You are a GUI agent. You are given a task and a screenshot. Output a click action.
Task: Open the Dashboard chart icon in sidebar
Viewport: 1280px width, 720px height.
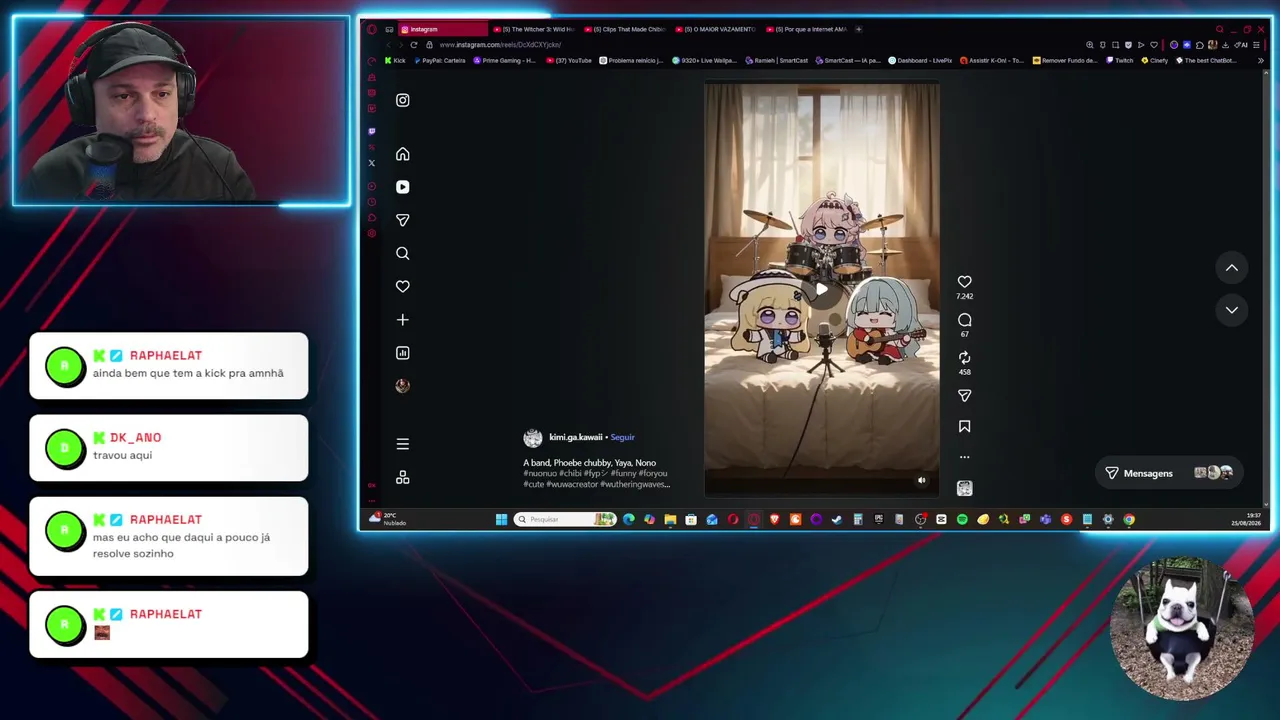(402, 353)
